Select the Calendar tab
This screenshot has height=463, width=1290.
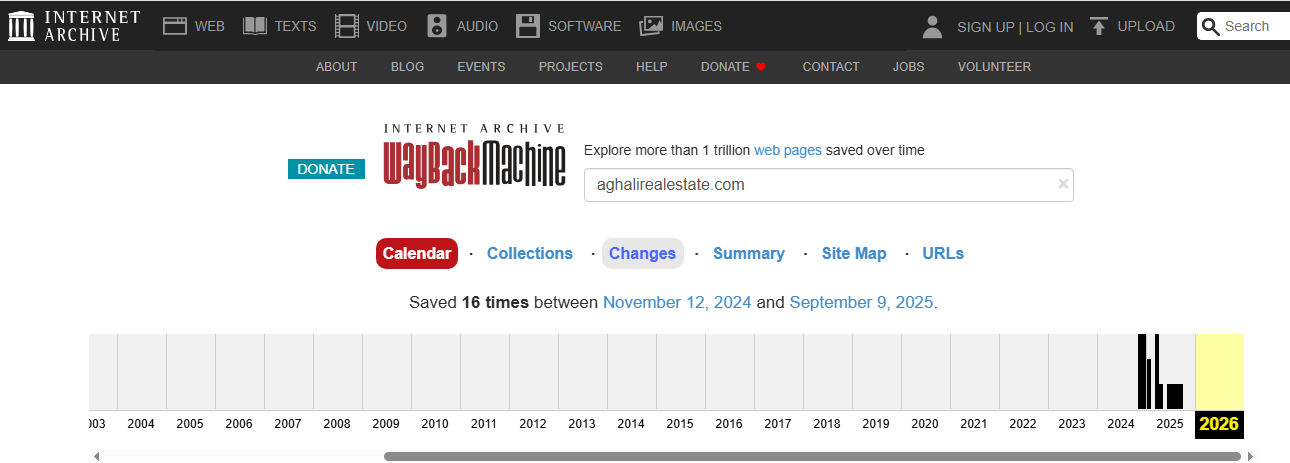417,253
